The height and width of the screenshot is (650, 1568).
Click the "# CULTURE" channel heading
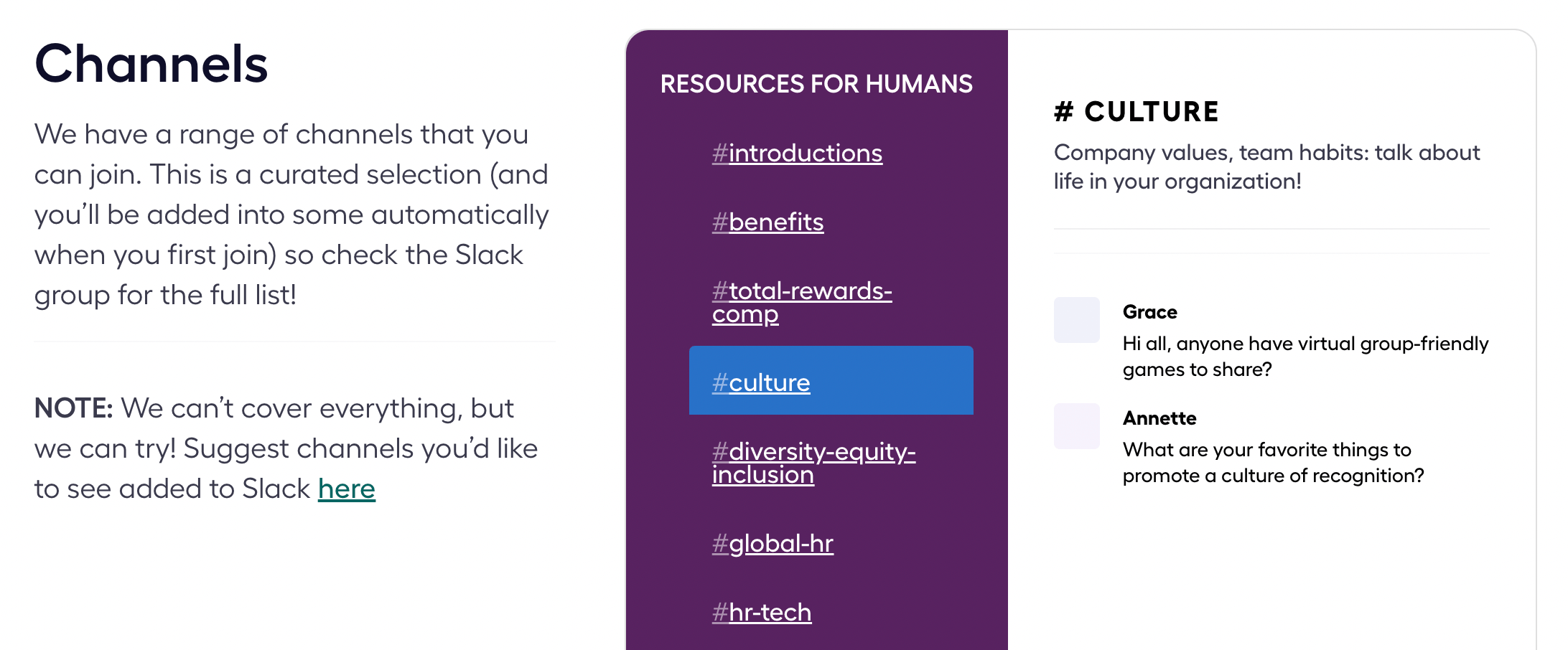click(x=1136, y=112)
